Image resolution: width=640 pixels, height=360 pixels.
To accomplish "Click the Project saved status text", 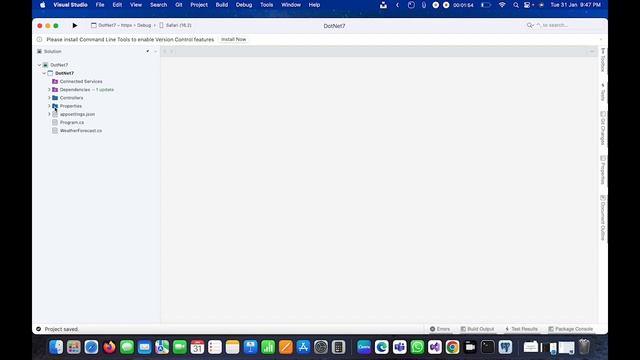I will [x=61, y=329].
